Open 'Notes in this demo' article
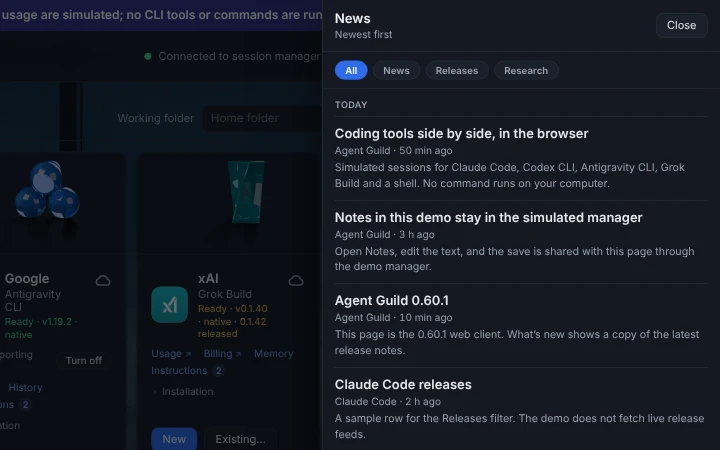This screenshot has width=720, height=450. [488, 218]
